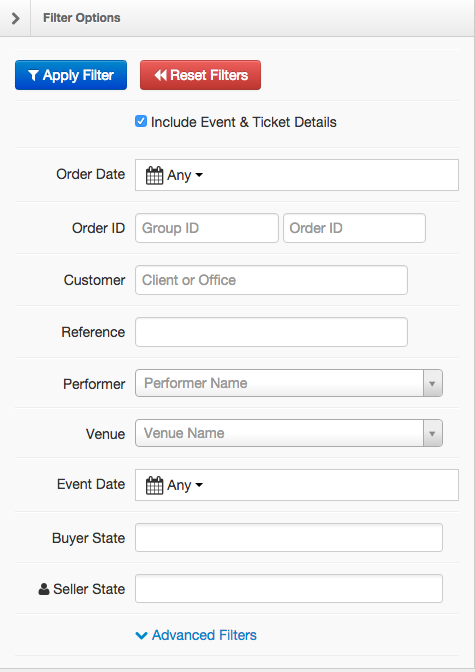Reset all filters with red button
This screenshot has height=672, width=475.
[x=200, y=75]
